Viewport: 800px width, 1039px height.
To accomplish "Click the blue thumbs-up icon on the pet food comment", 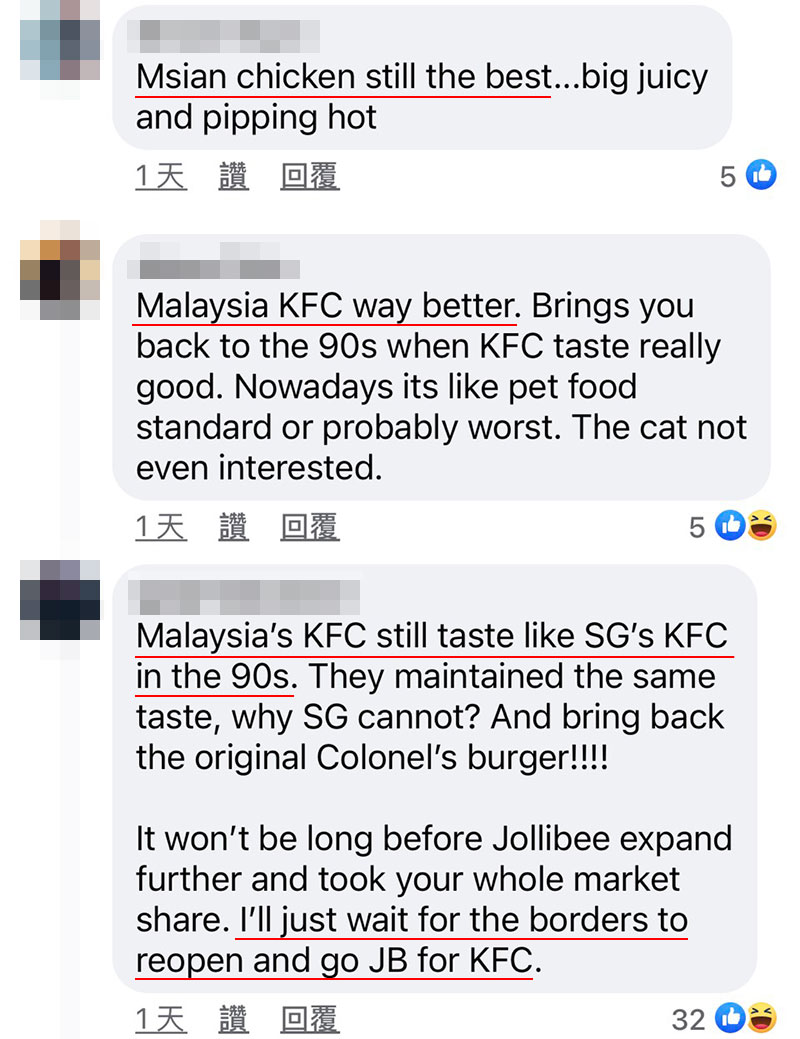I will coord(730,525).
